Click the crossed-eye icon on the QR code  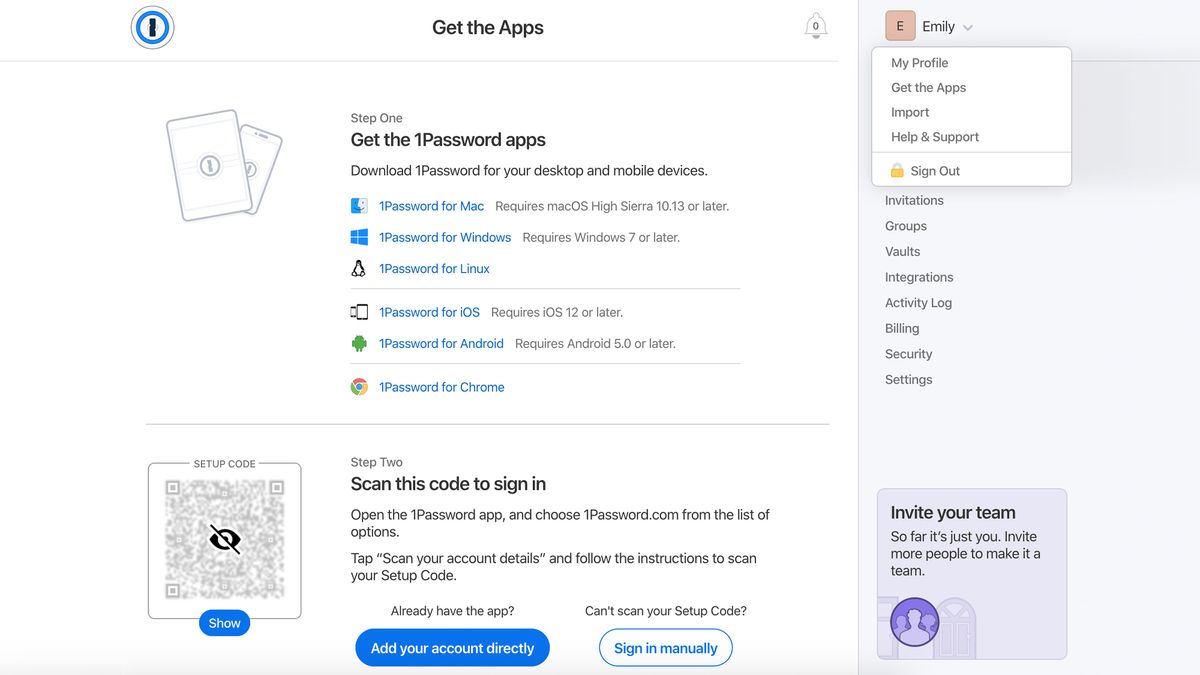[x=224, y=540]
